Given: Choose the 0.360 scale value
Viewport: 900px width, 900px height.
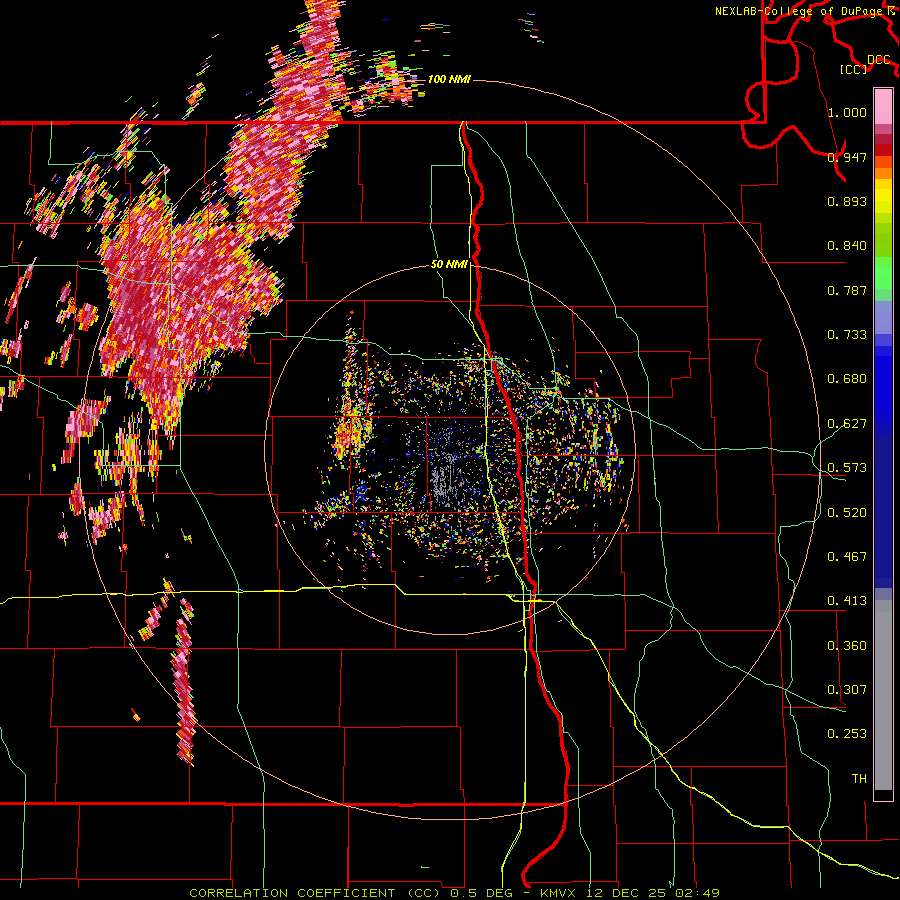Looking at the screenshot, I should [847, 646].
